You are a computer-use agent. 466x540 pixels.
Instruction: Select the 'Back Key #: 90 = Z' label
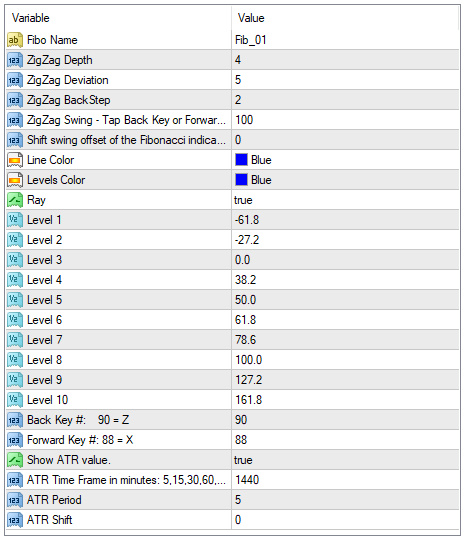click(78, 419)
